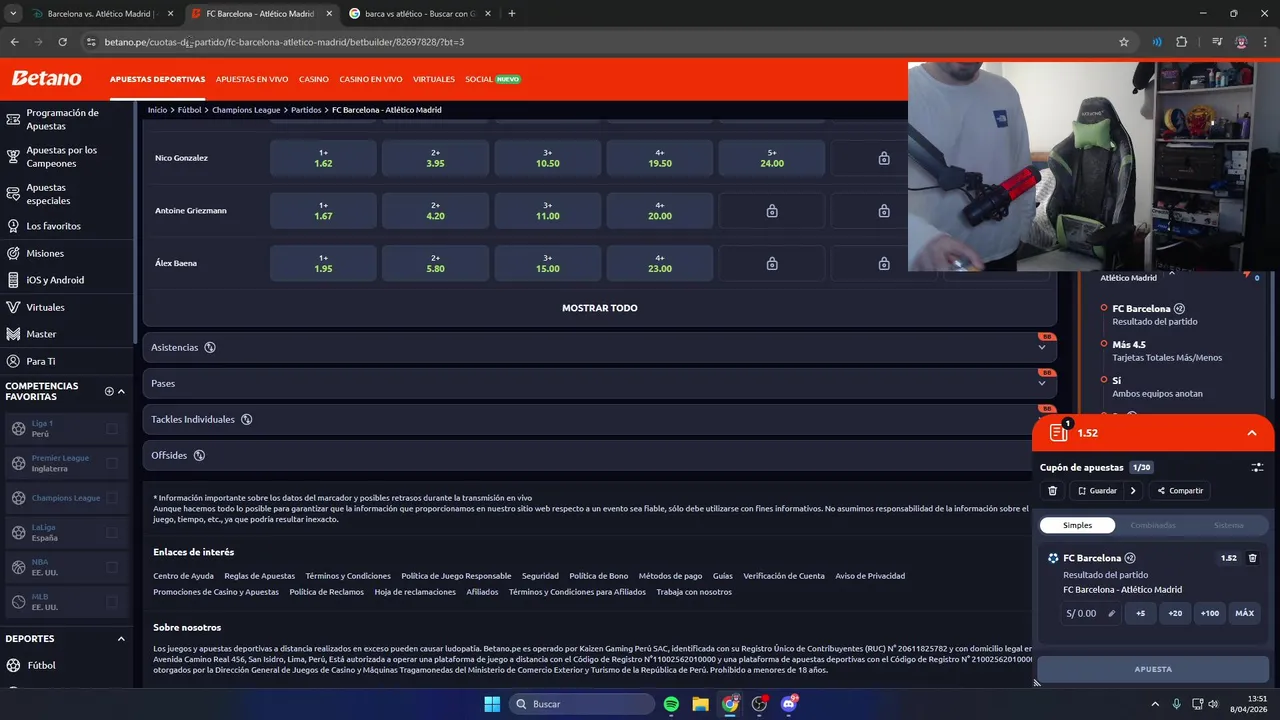Add +20 to the stake
Viewport: 1280px width, 720px height.
[1175, 613]
